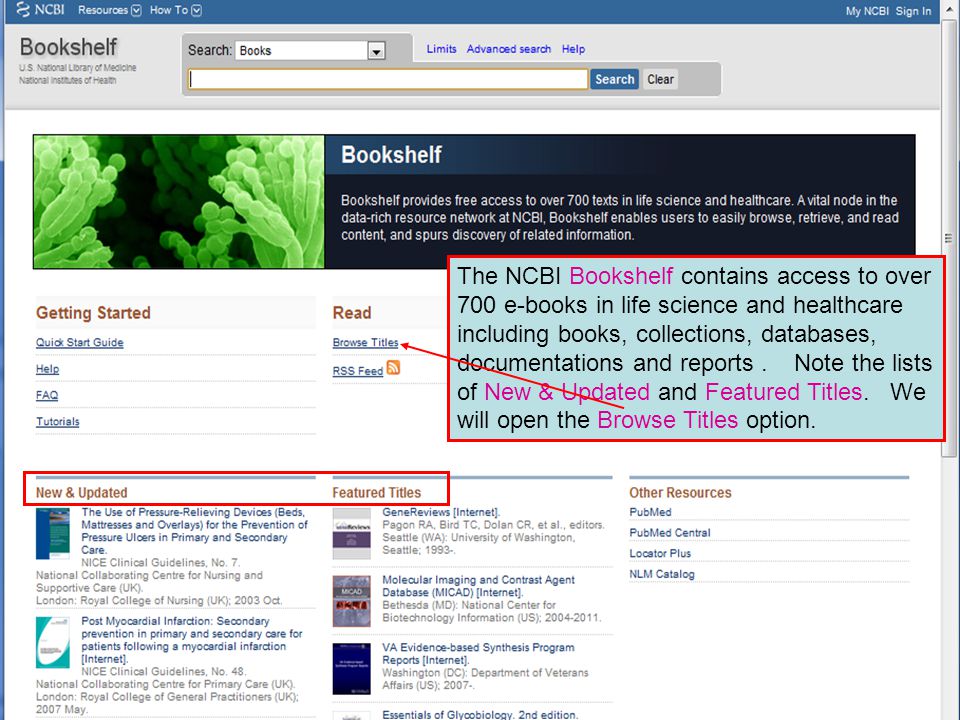Open the How To dropdown menu
This screenshot has width=960, height=720.
pos(176,10)
